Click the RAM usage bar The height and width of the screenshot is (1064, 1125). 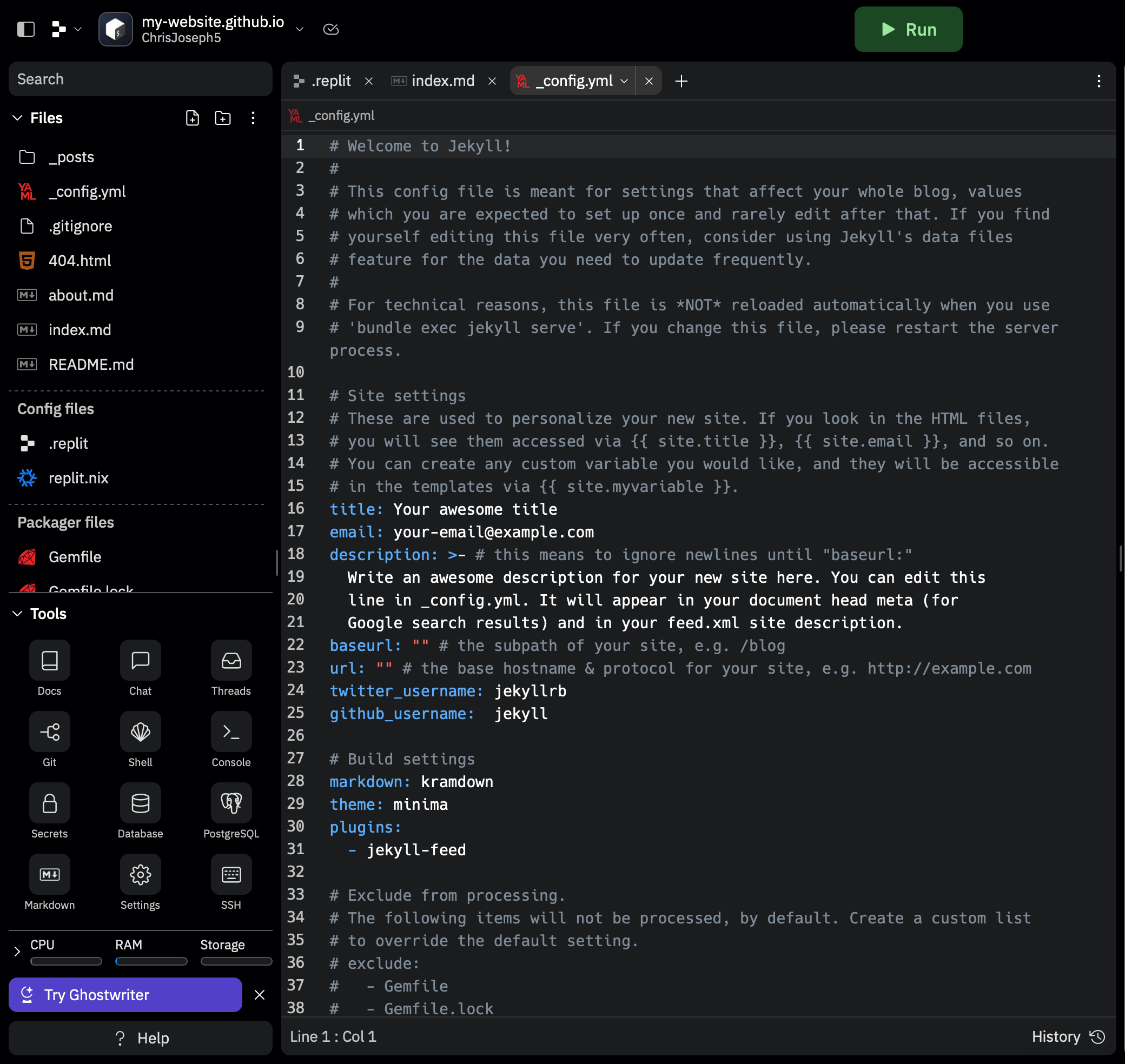tap(151, 961)
